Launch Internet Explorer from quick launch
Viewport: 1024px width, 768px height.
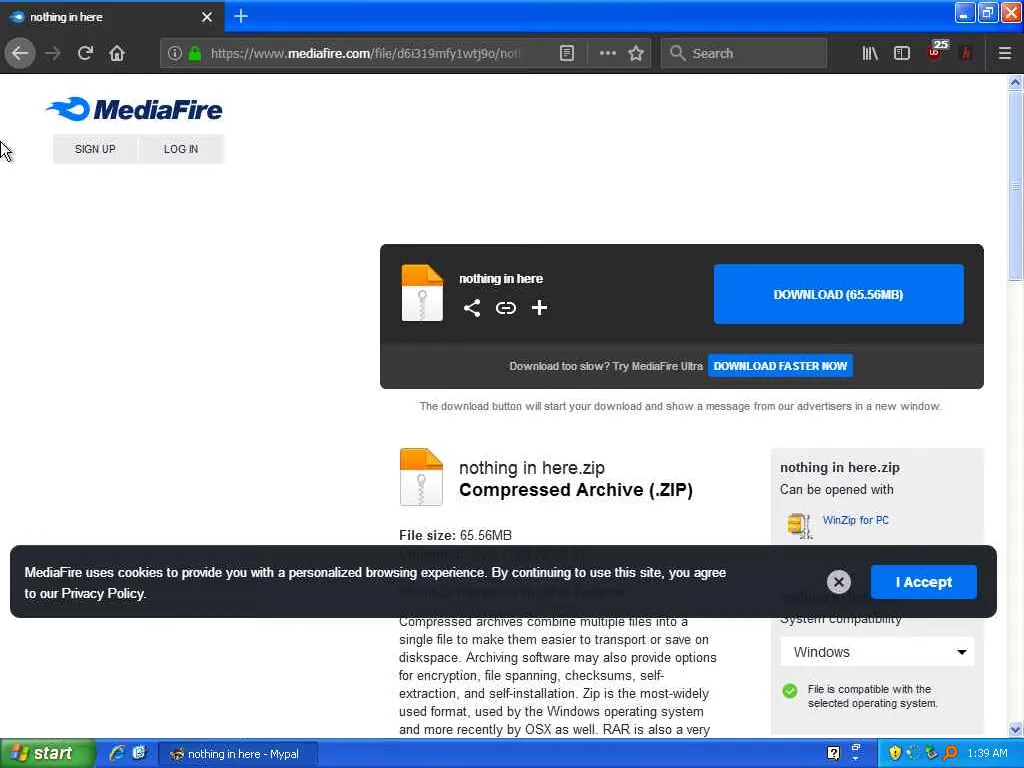[x=117, y=753]
